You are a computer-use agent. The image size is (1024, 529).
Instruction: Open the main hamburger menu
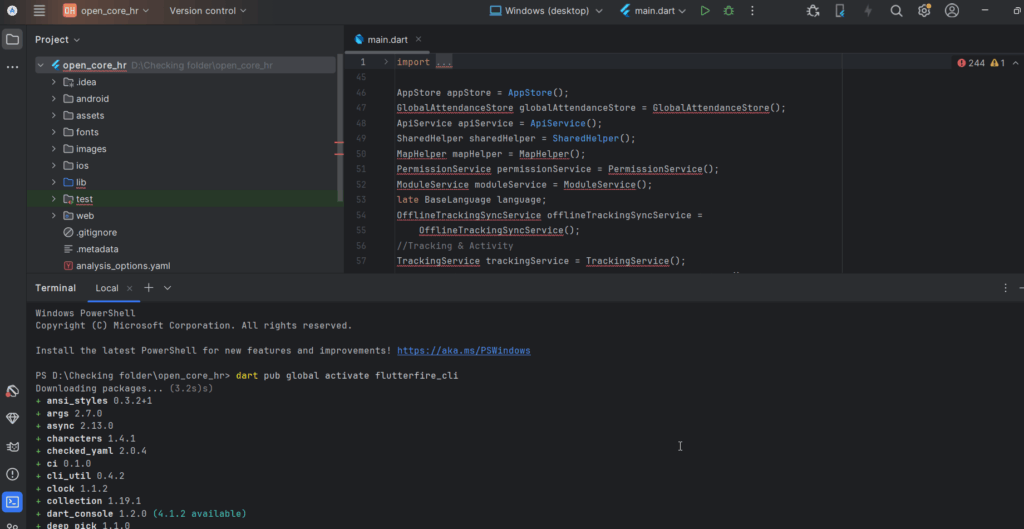click(39, 11)
